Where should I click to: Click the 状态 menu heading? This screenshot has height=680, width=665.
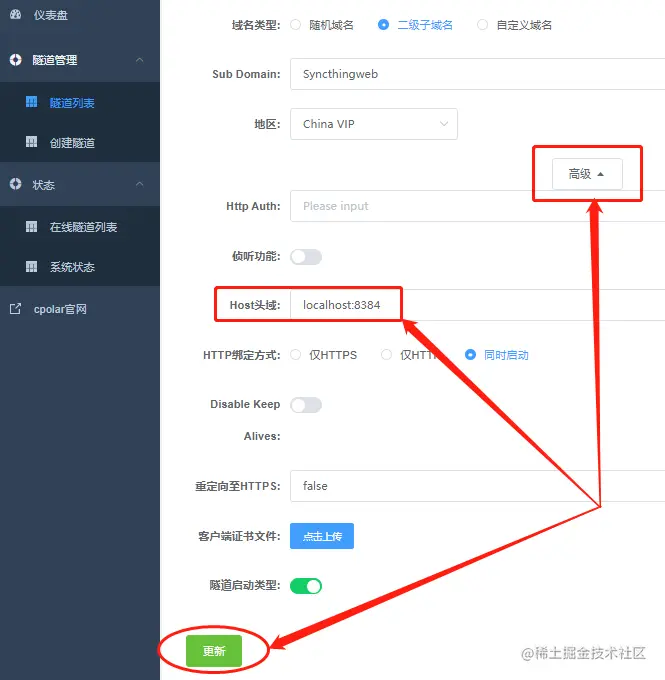44,185
